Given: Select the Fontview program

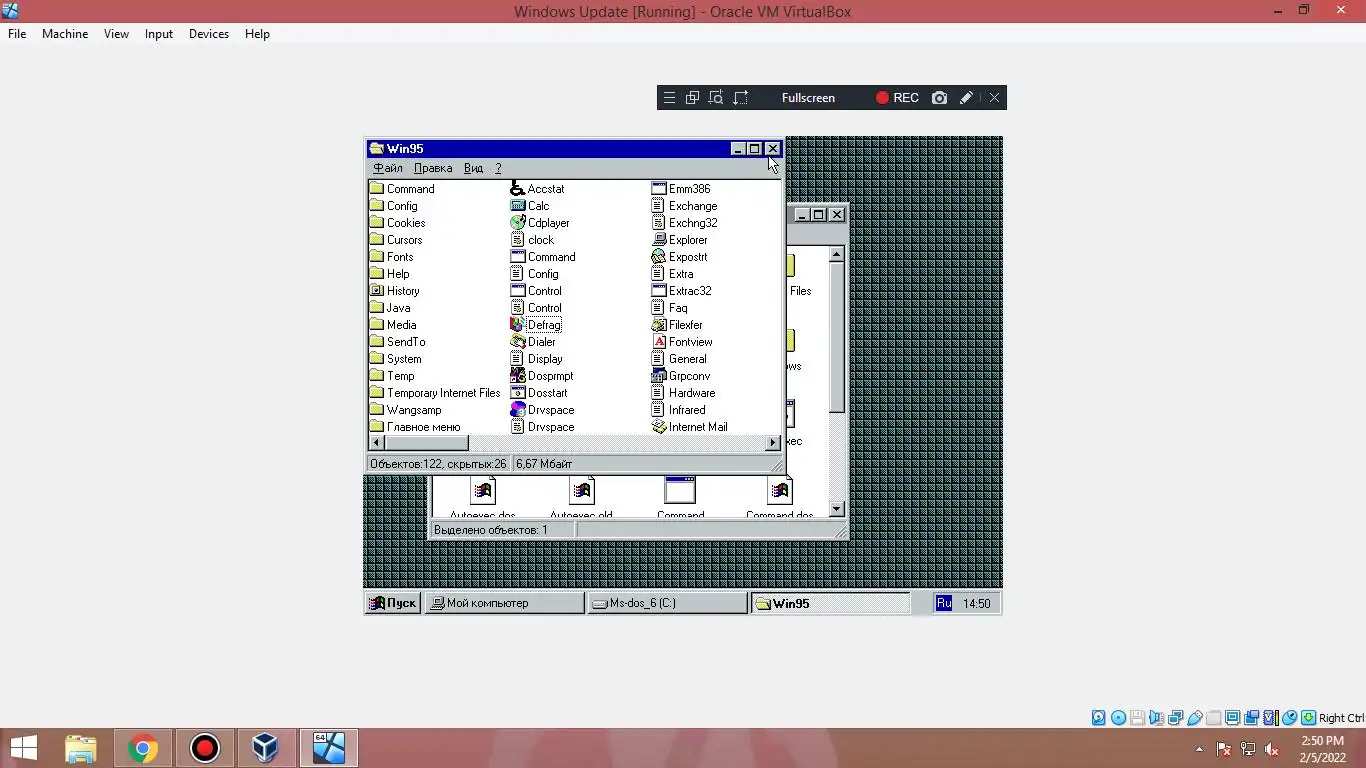Looking at the screenshot, I should point(681,342).
